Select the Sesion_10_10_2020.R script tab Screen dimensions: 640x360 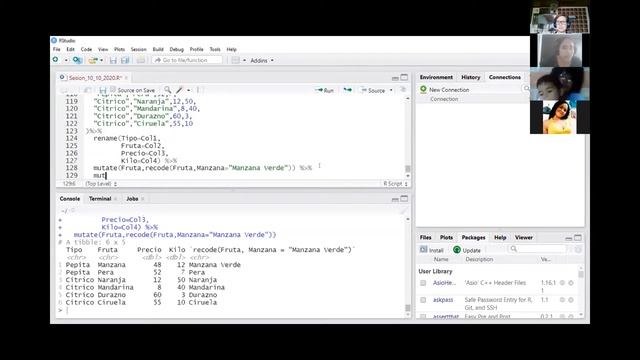(95, 78)
